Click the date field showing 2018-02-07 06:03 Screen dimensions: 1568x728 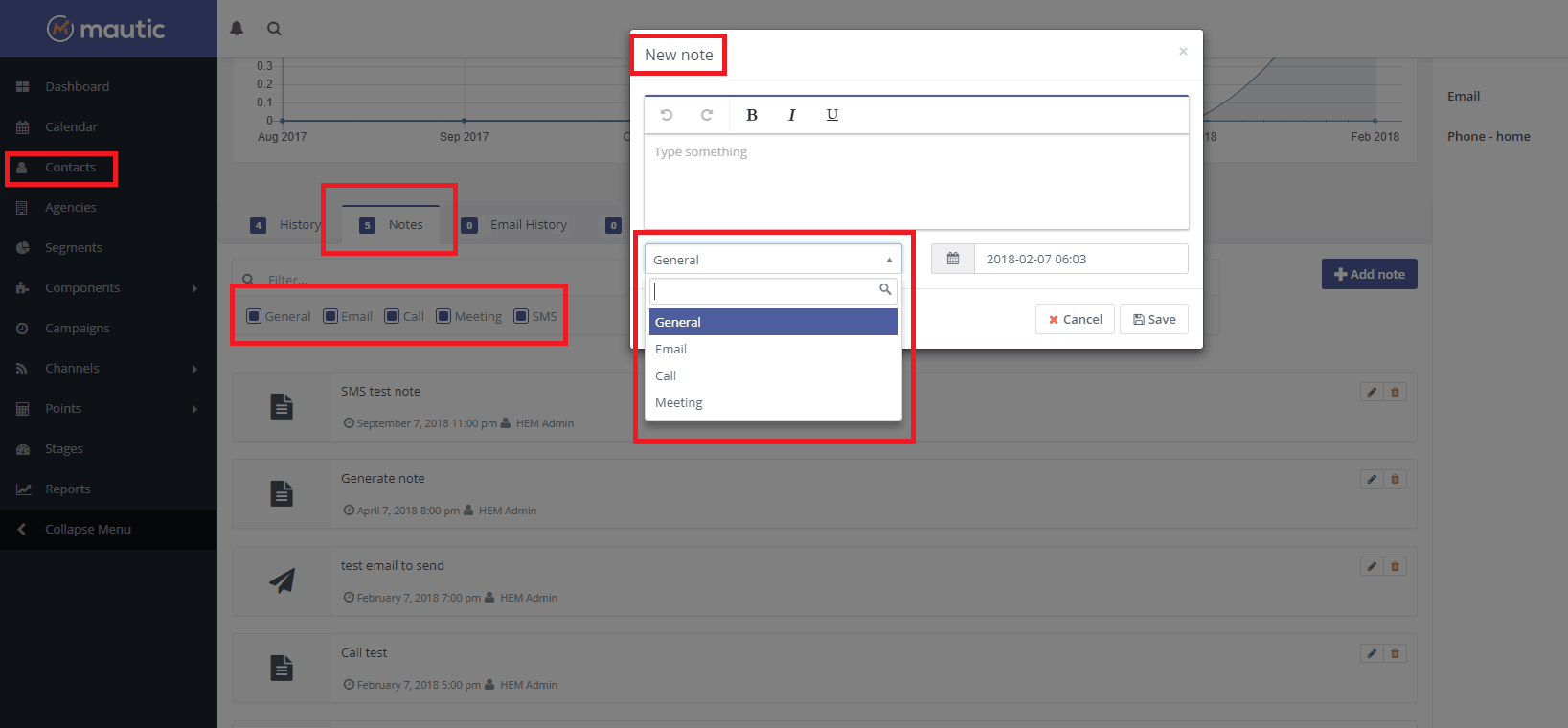tap(1080, 259)
